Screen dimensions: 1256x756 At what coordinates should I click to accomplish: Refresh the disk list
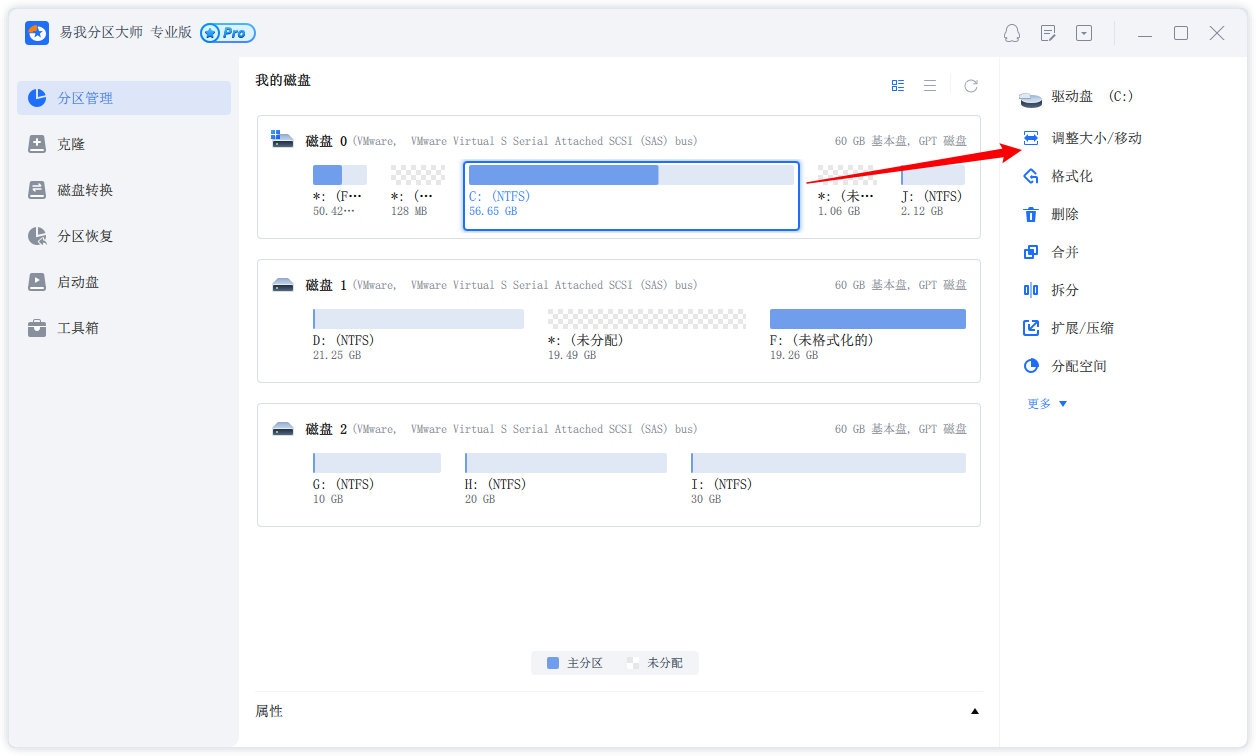[x=970, y=86]
